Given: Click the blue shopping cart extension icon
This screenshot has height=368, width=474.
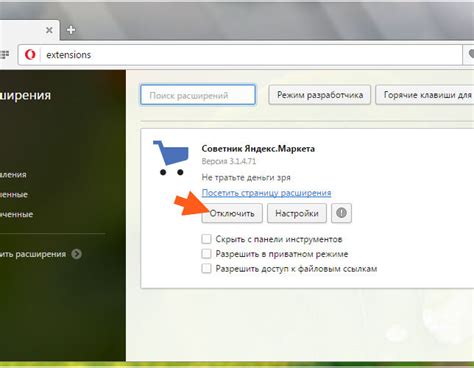Looking at the screenshot, I should (x=171, y=158).
